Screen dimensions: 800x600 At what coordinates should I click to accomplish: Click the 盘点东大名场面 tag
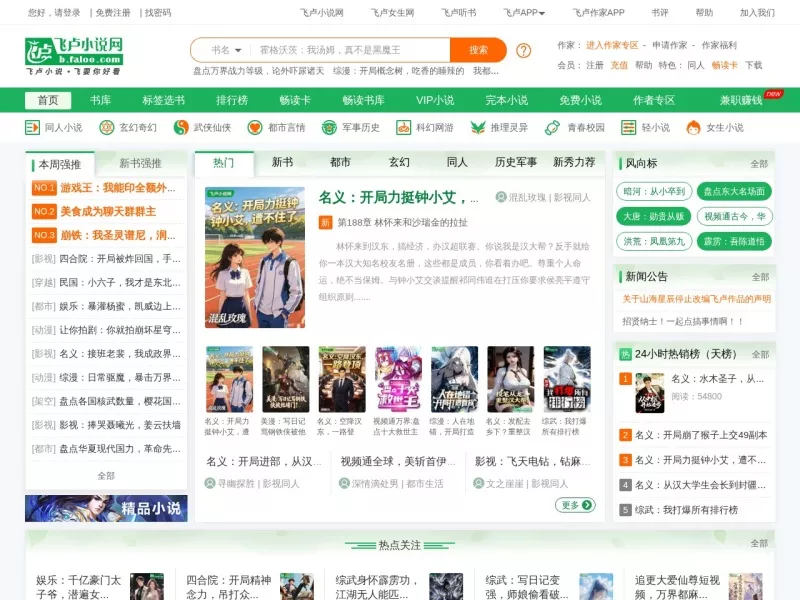[x=734, y=191]
